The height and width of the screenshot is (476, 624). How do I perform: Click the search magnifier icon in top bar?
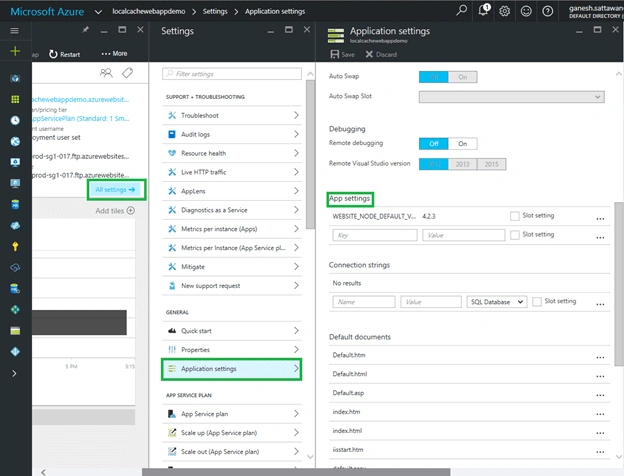461,11
